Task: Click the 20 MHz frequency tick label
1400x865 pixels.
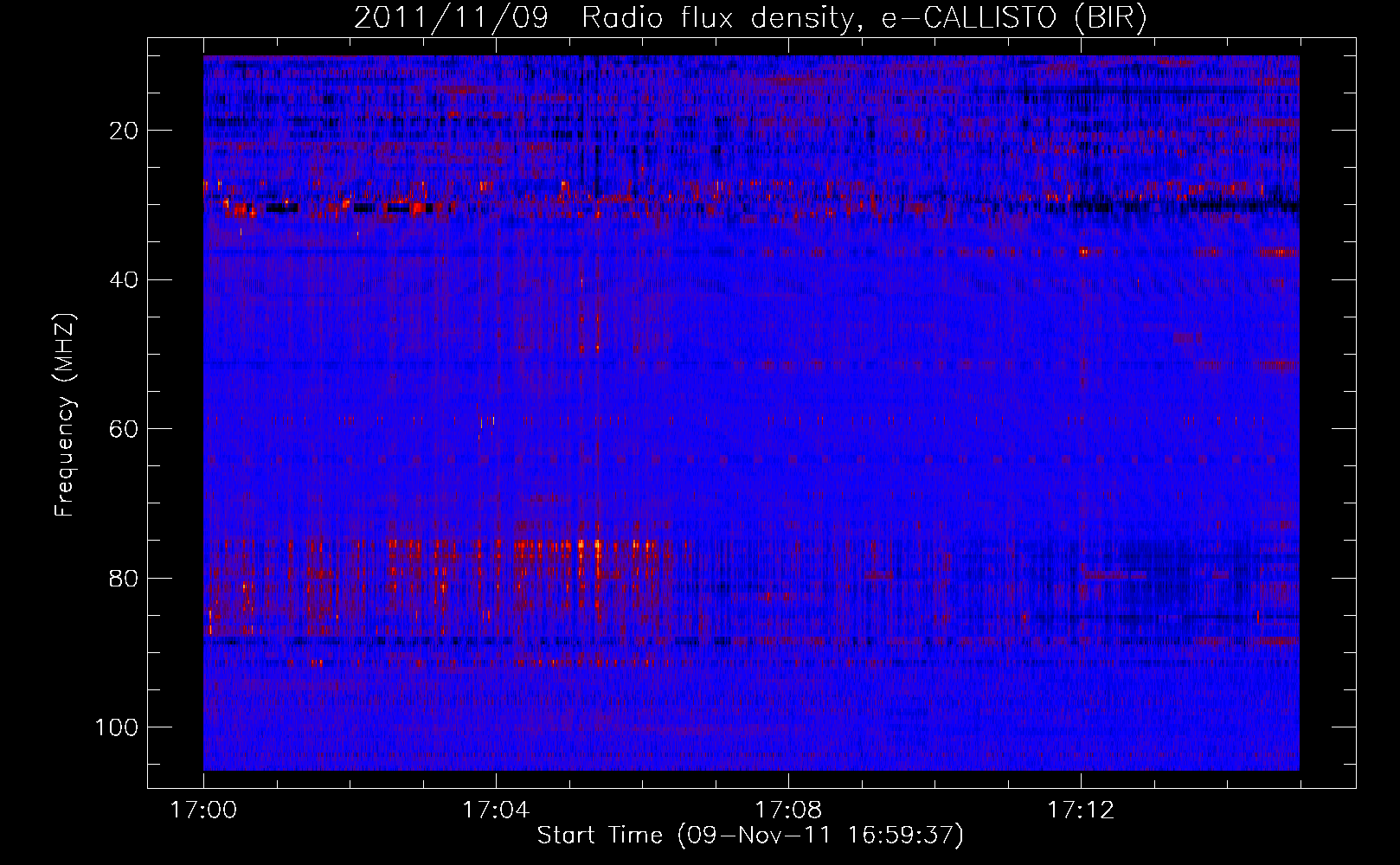Action: pos(124,131)
